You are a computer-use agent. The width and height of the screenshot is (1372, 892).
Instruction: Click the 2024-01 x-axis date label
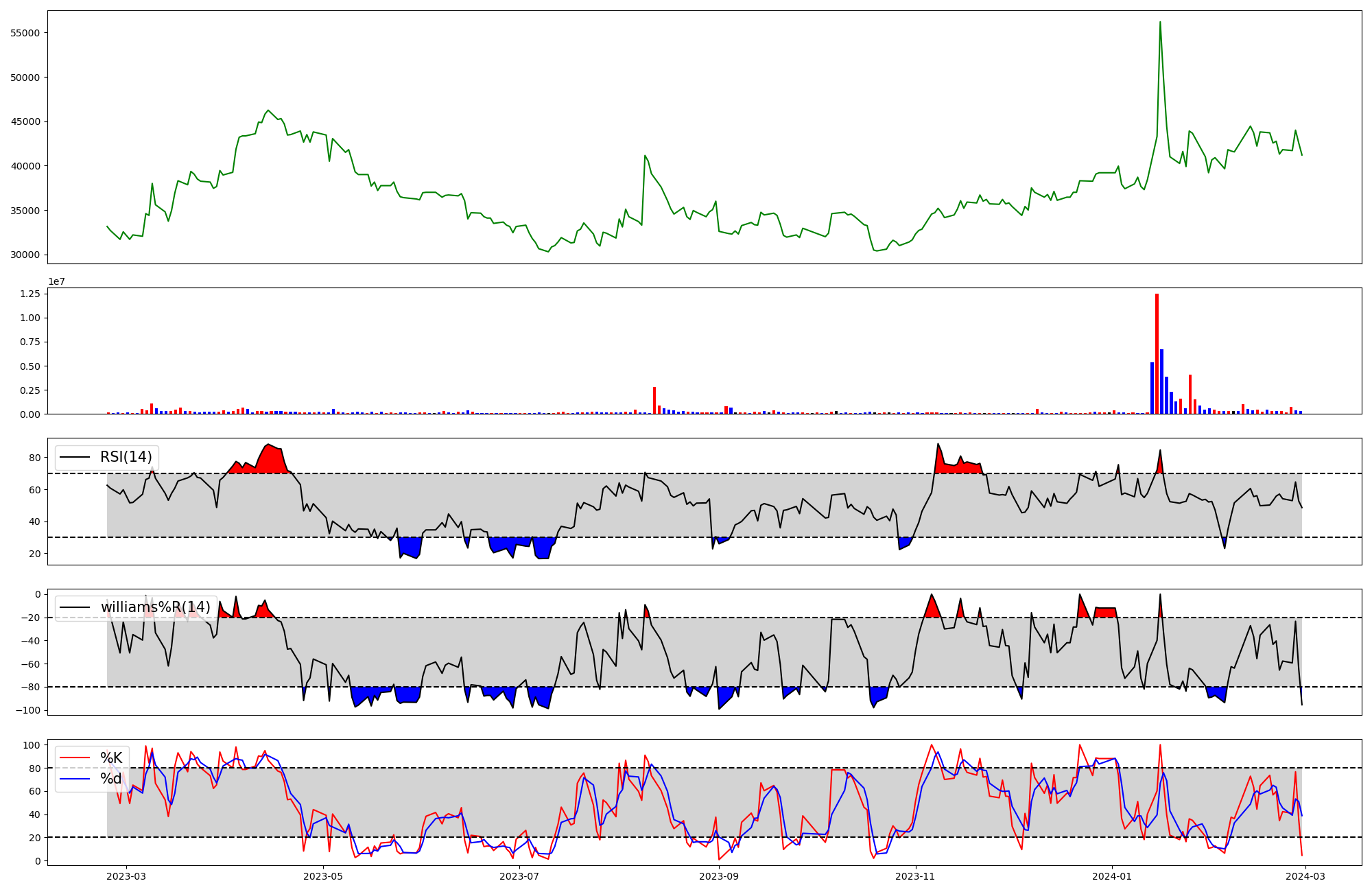pyautogui.click(x=1111, y=876)
